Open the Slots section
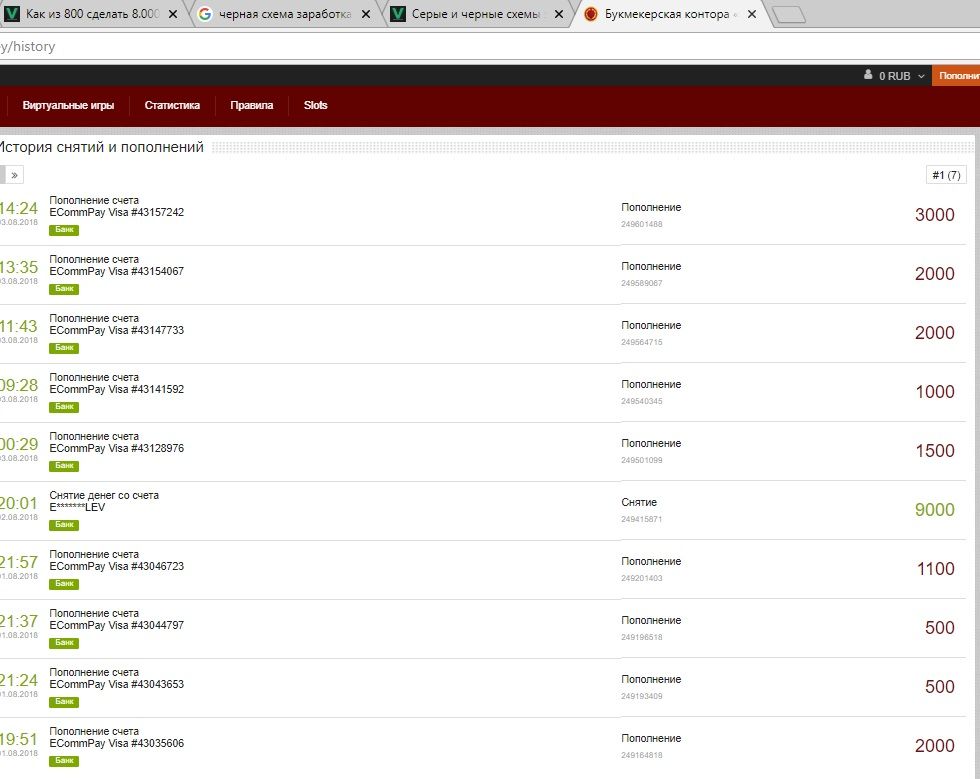980x779 pixels. [x=315, y=105]
